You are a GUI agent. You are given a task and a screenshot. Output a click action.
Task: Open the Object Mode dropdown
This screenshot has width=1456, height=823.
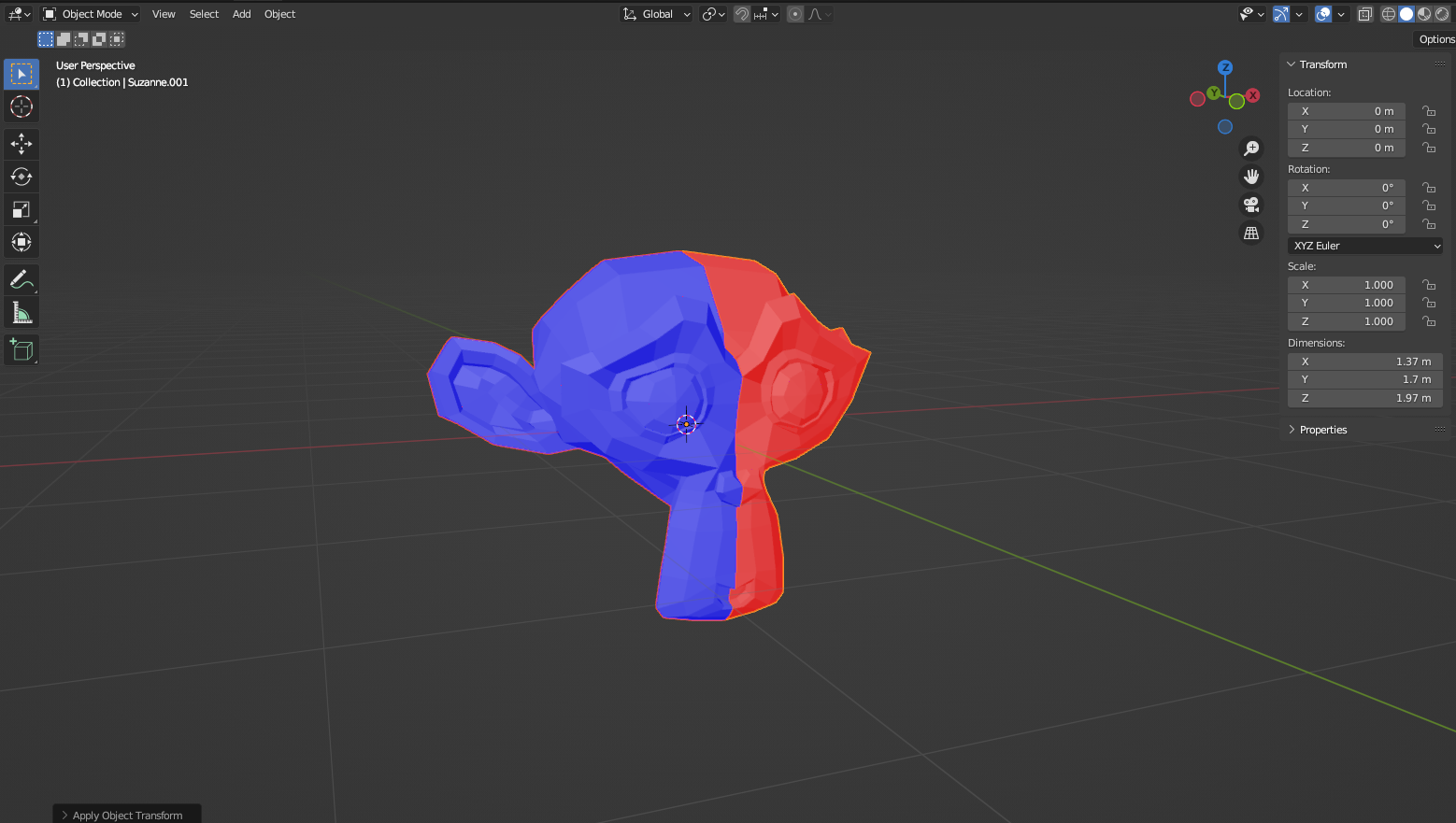pyautogui.click(x=91, y=14)
